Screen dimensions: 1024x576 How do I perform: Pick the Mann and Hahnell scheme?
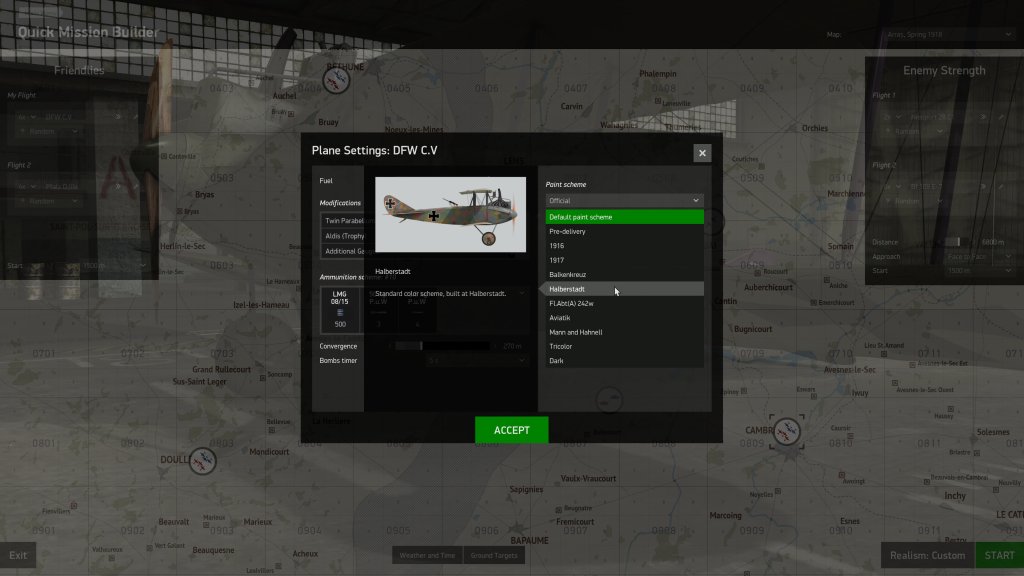pos(624,332)
